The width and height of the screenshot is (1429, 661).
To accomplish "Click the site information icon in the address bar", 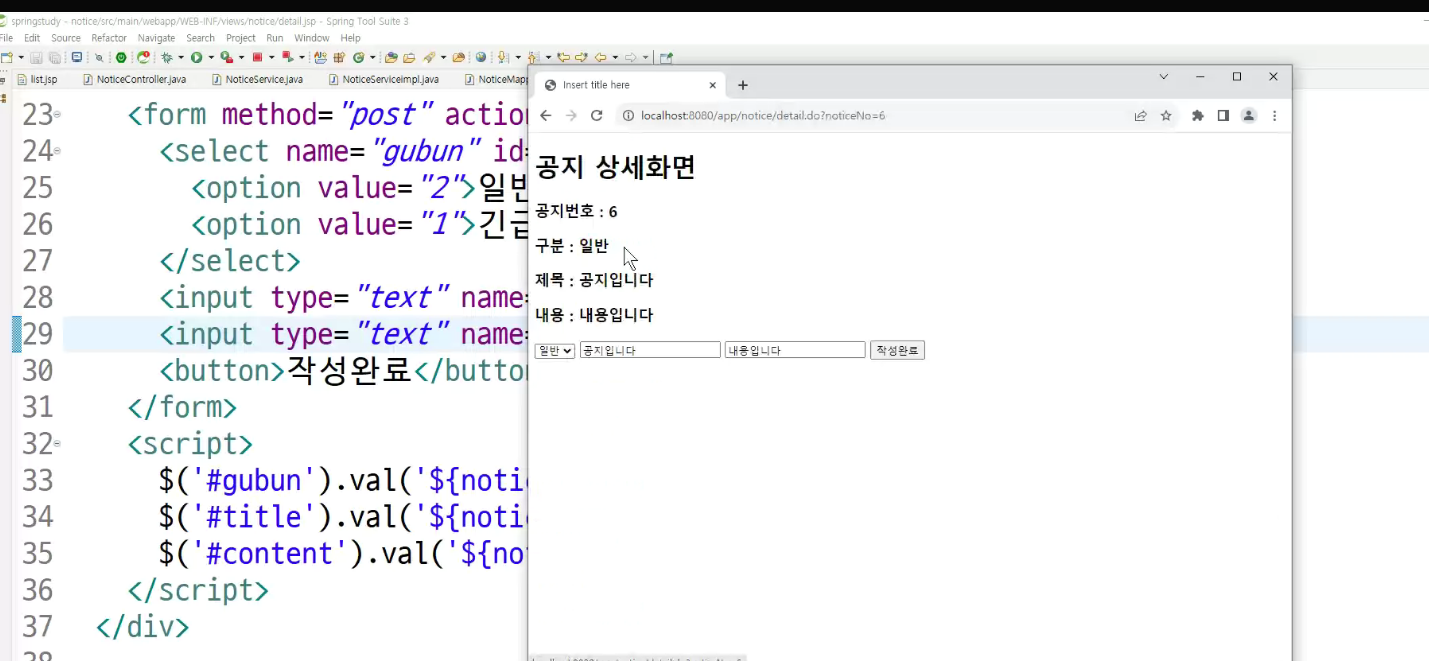I will [x=628, y=116].
